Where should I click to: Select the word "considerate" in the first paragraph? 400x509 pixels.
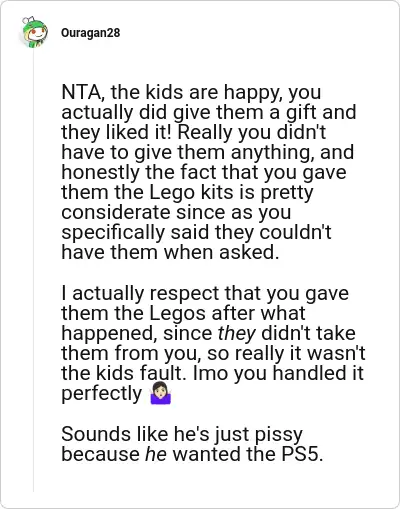click(x=116, y=212)
